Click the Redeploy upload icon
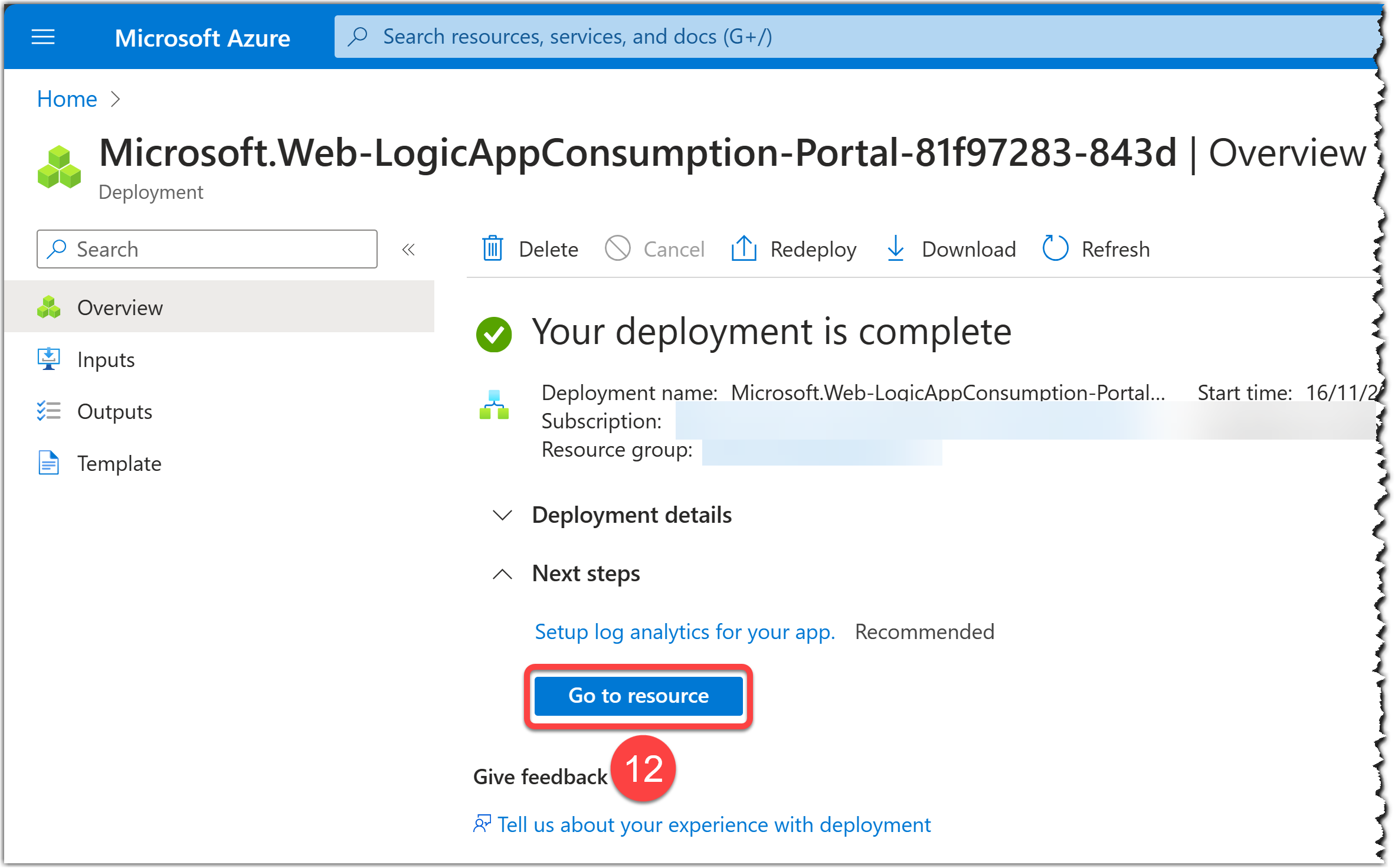The image size is (1395, 868). pos(744,248)
